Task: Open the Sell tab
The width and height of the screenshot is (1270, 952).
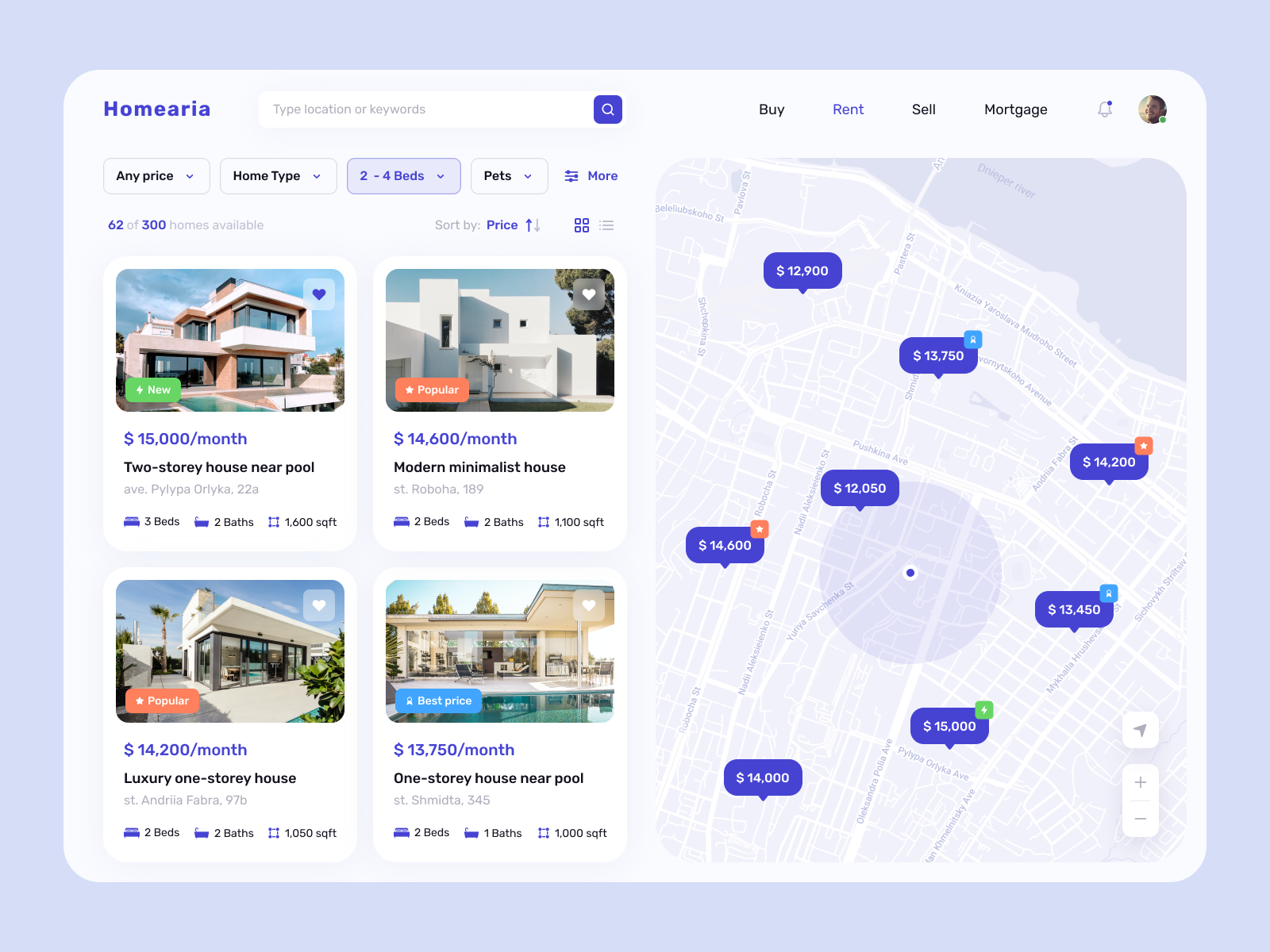Action: (924, 109)
